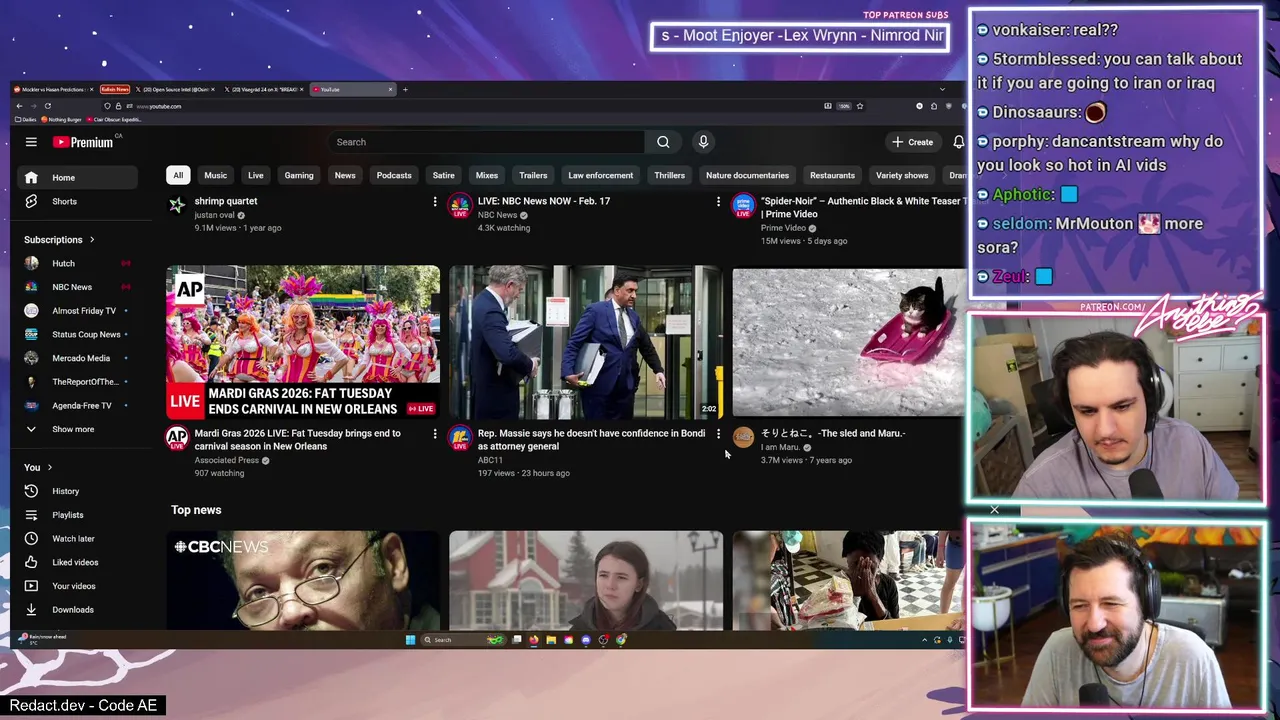The height and width of the screenshot is (720, 1280).
Task: Select the Satire filter chip
Action: [x=443, y=175]
